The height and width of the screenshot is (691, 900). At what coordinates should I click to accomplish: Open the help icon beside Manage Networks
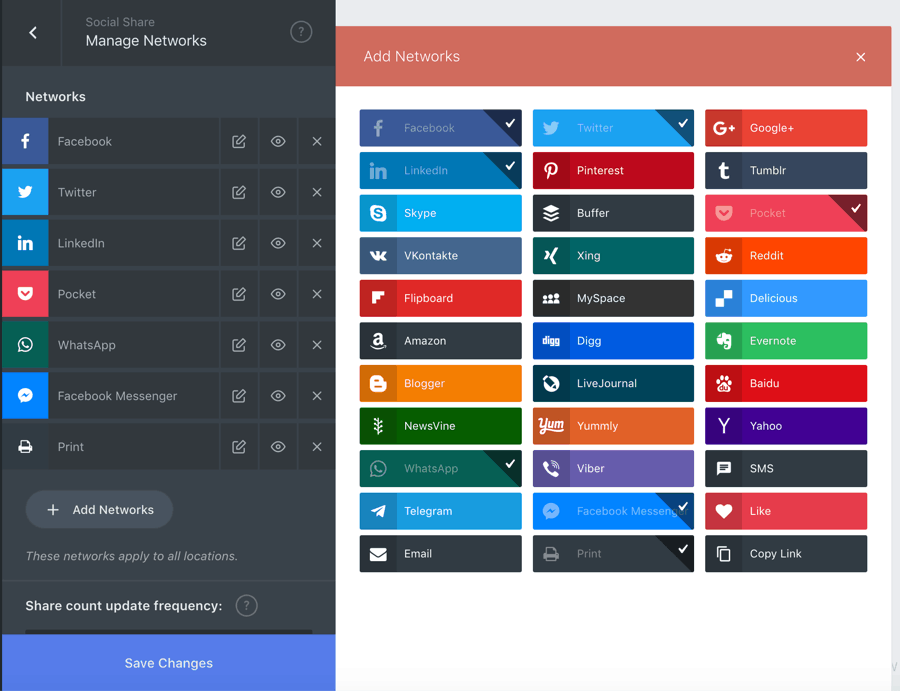[301, 32]
